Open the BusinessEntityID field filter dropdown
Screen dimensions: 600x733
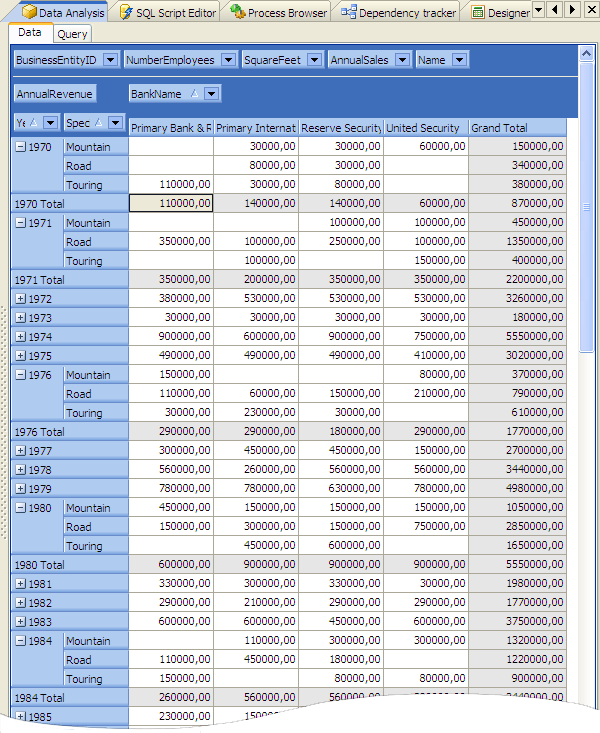110,60
